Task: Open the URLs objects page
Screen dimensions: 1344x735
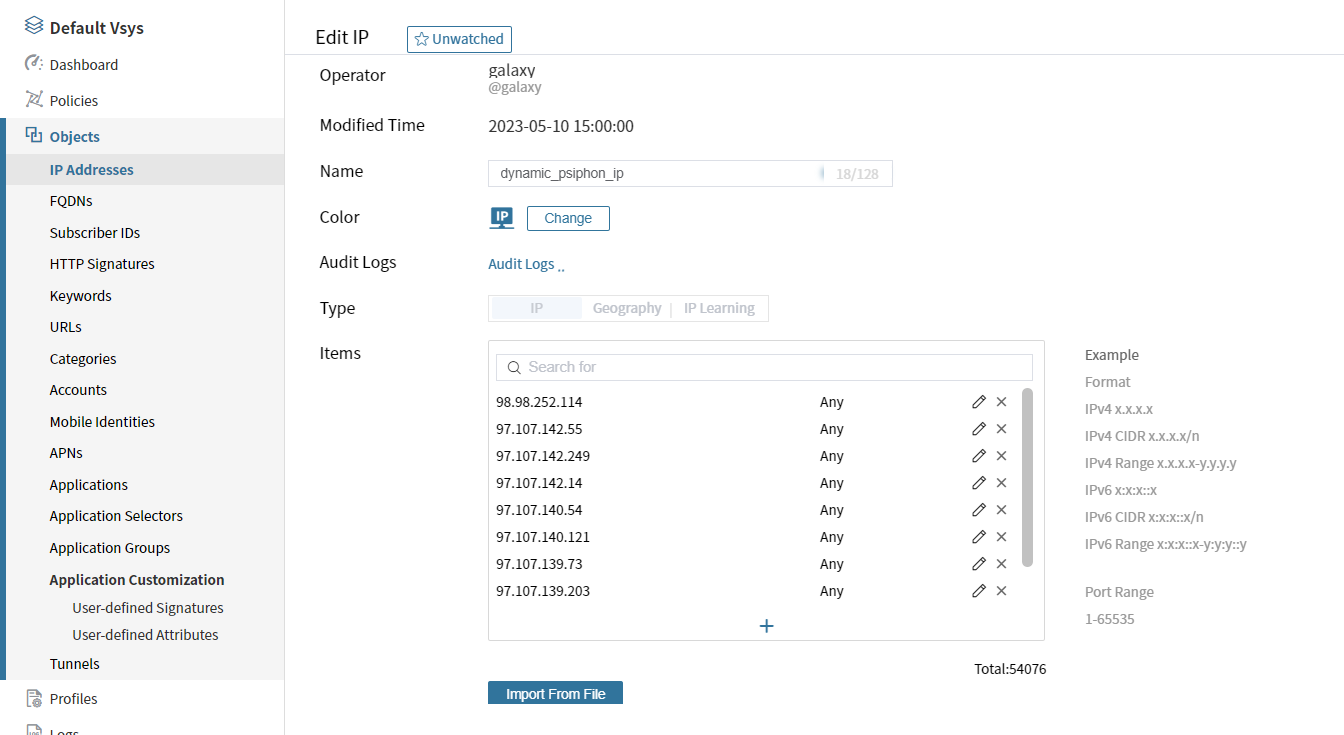Action: 66,327
